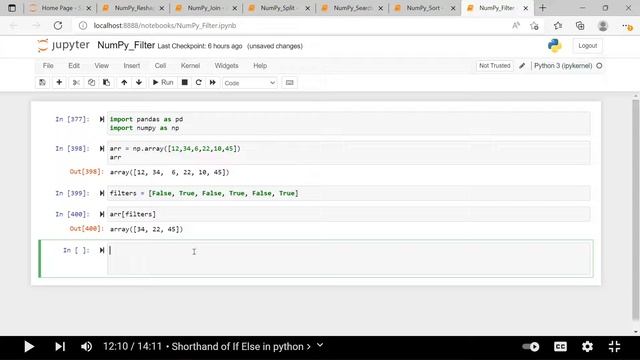The width and height of the screenshot is (640, 360).
Task: Move selected cell down arrow
Action: pyautogui.click(x=139, y=82)
